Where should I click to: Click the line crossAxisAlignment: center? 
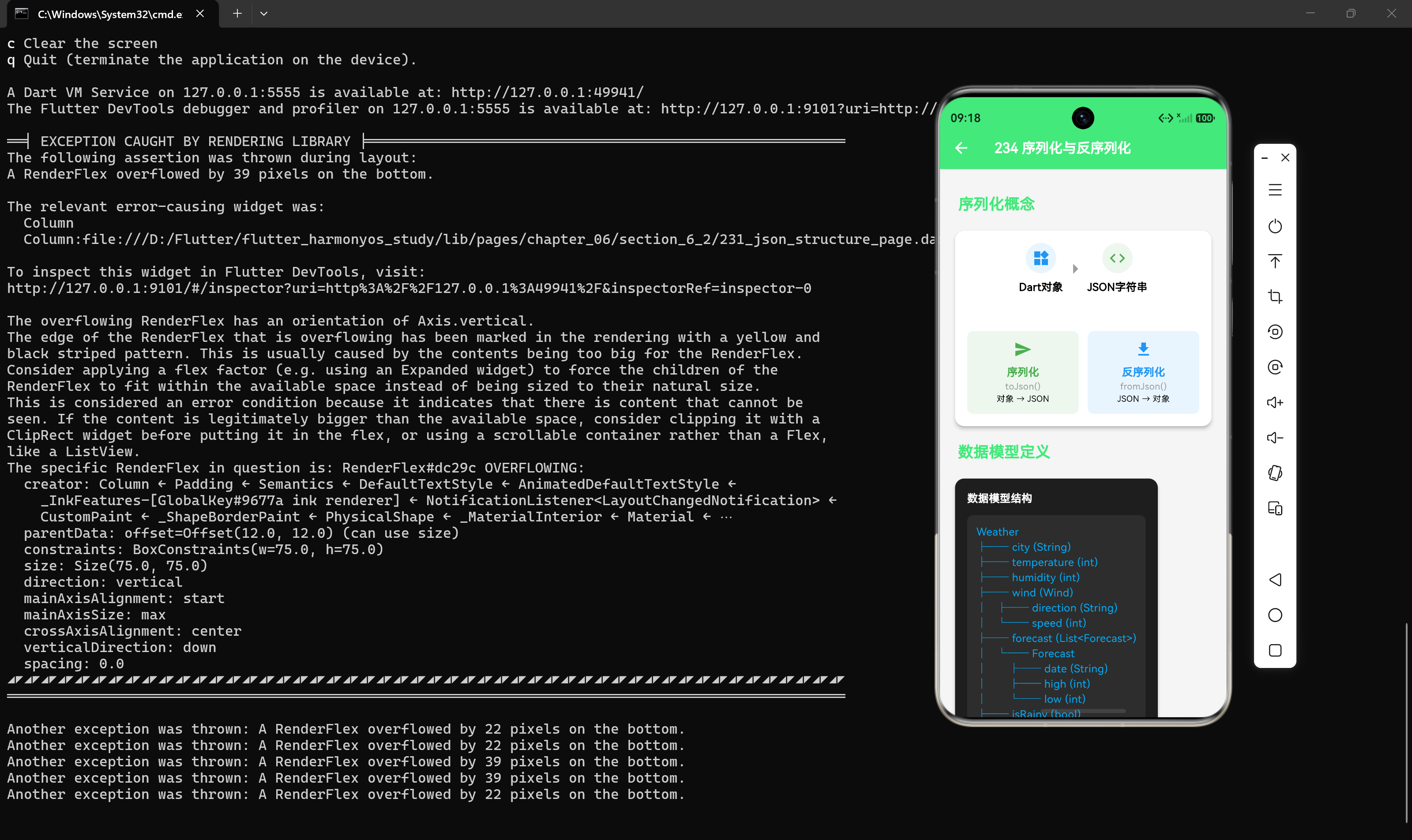pos(132,631)
